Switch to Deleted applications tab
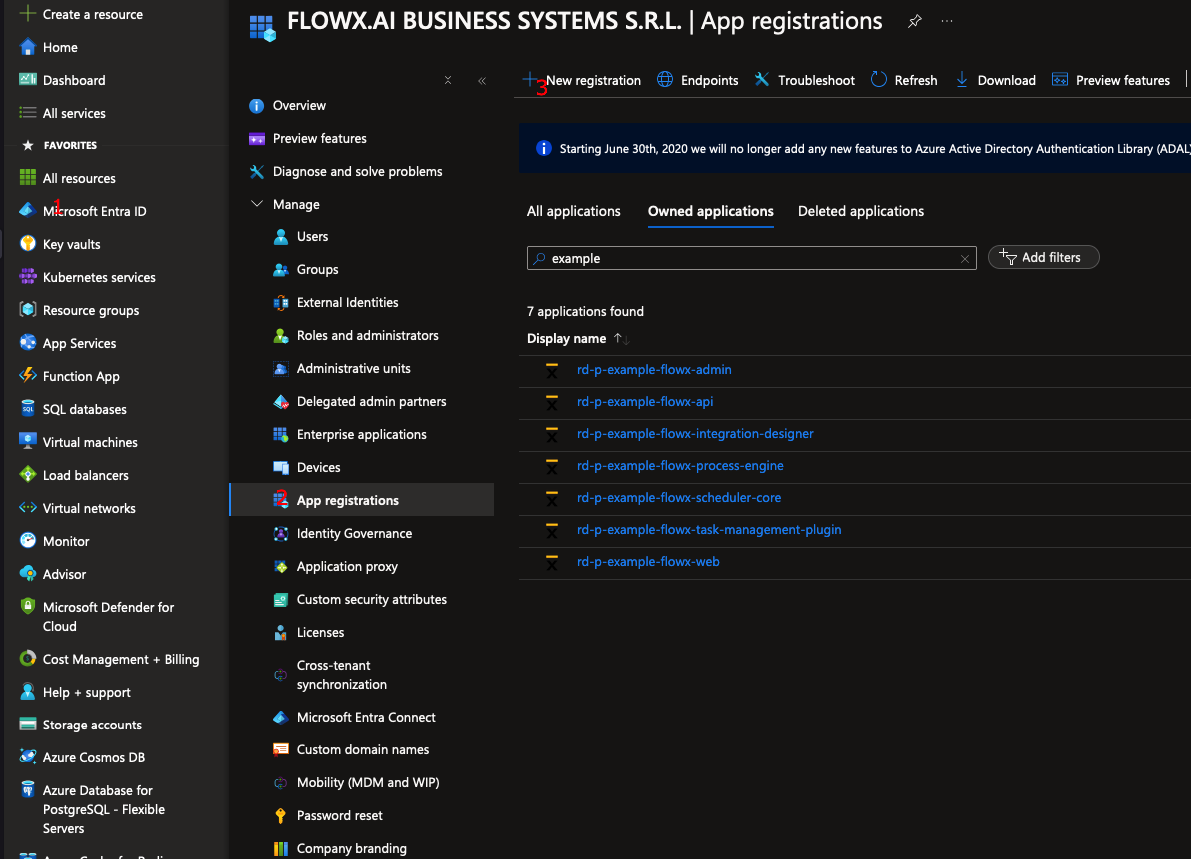 [861, 211]
